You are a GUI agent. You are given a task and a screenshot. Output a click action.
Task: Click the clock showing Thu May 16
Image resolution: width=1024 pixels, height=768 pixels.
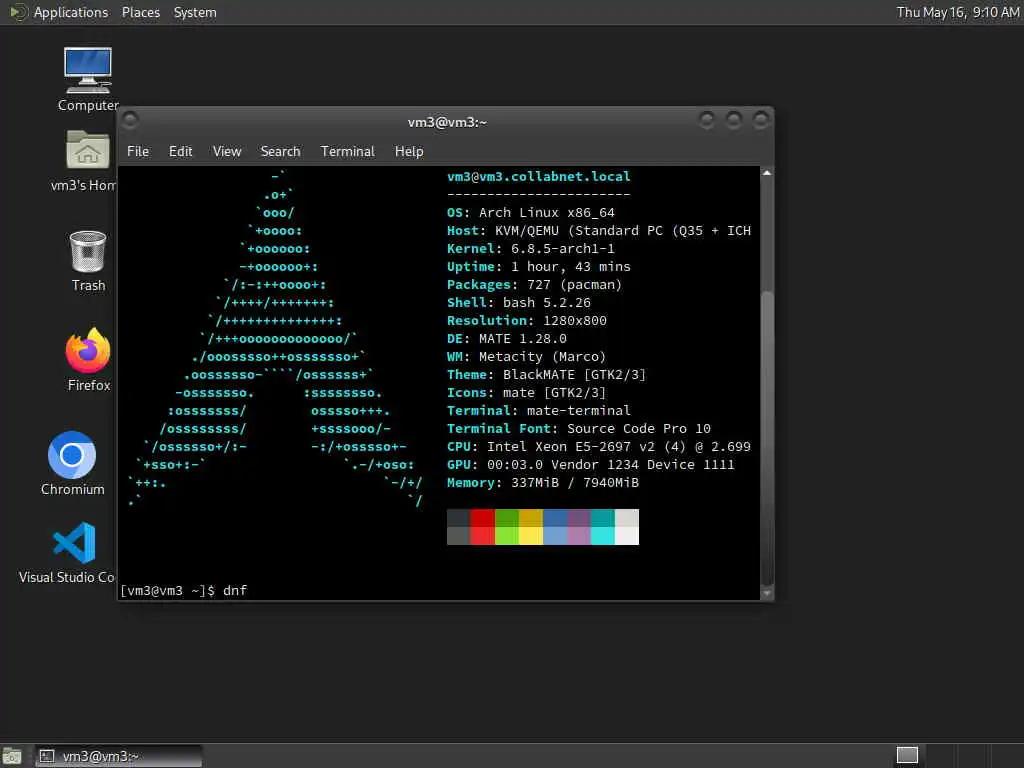tap(957, 12)
